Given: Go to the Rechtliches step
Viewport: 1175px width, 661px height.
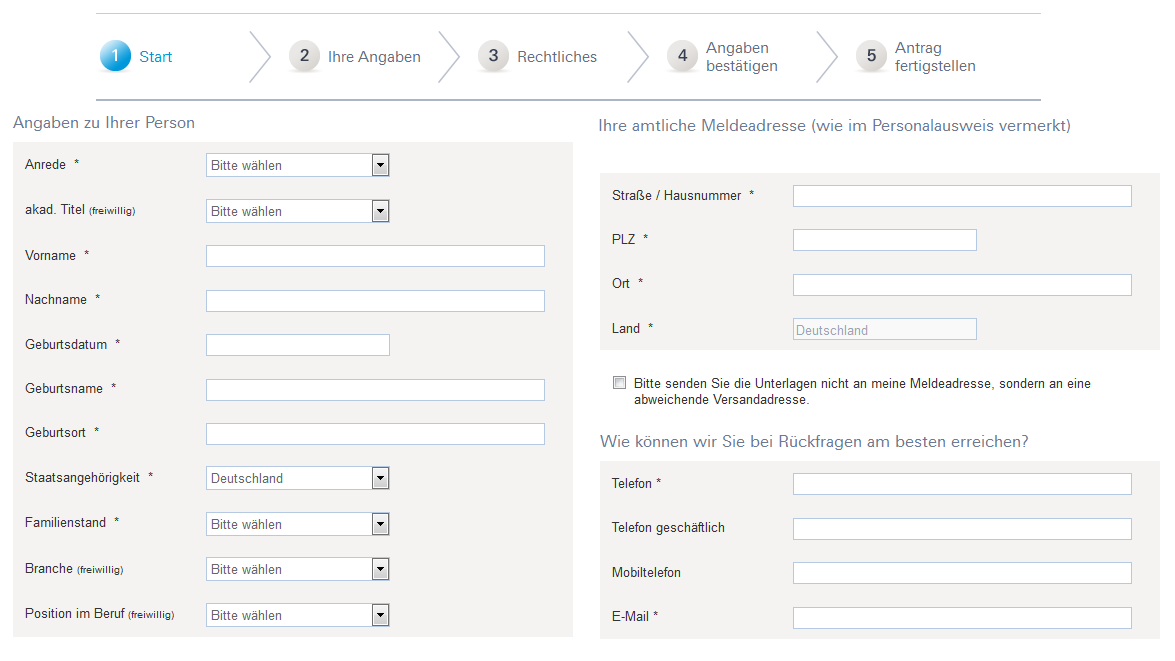Looking at the screenshot, I should click(x=557, y=57).
